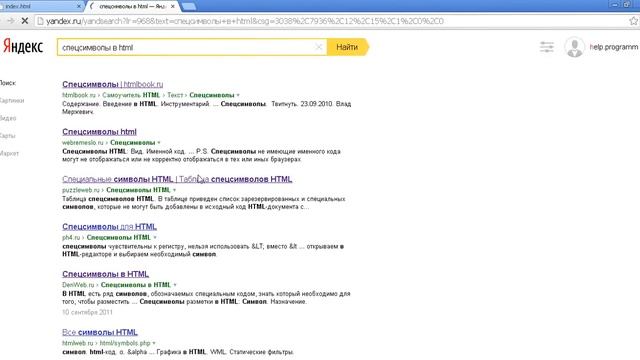The image size is (640, 360).
Task: Click the '10 сентября 2011' date text
Action: click(x=87, y=312)
